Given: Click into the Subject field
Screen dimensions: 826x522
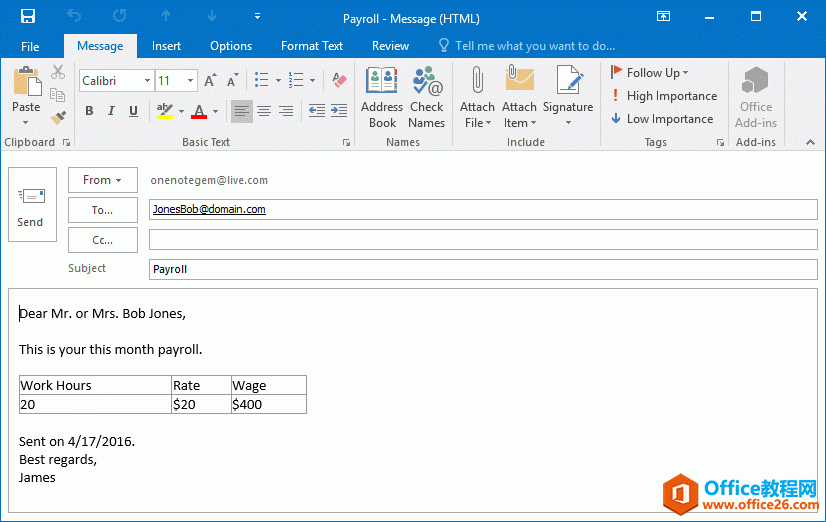Looking at the screenshot, I should pyautogui.click(x=482, y=269).
